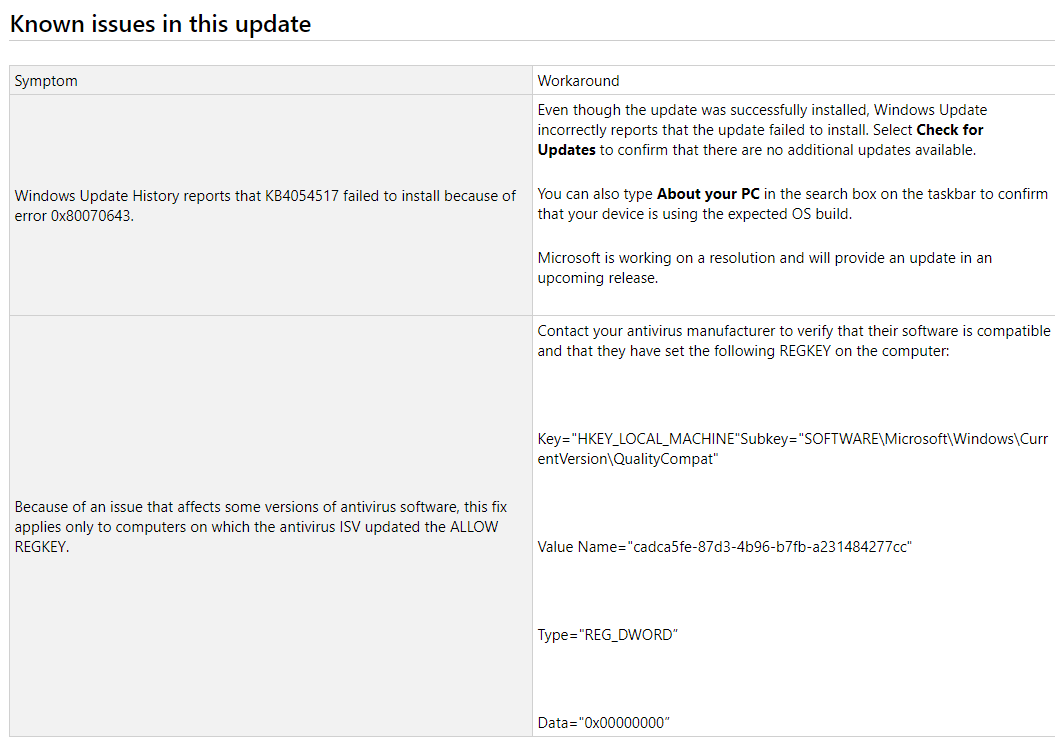Viewport: 1055px width, 737px height.
Task: Click the Symptom column header
Action: coord(46,81)
